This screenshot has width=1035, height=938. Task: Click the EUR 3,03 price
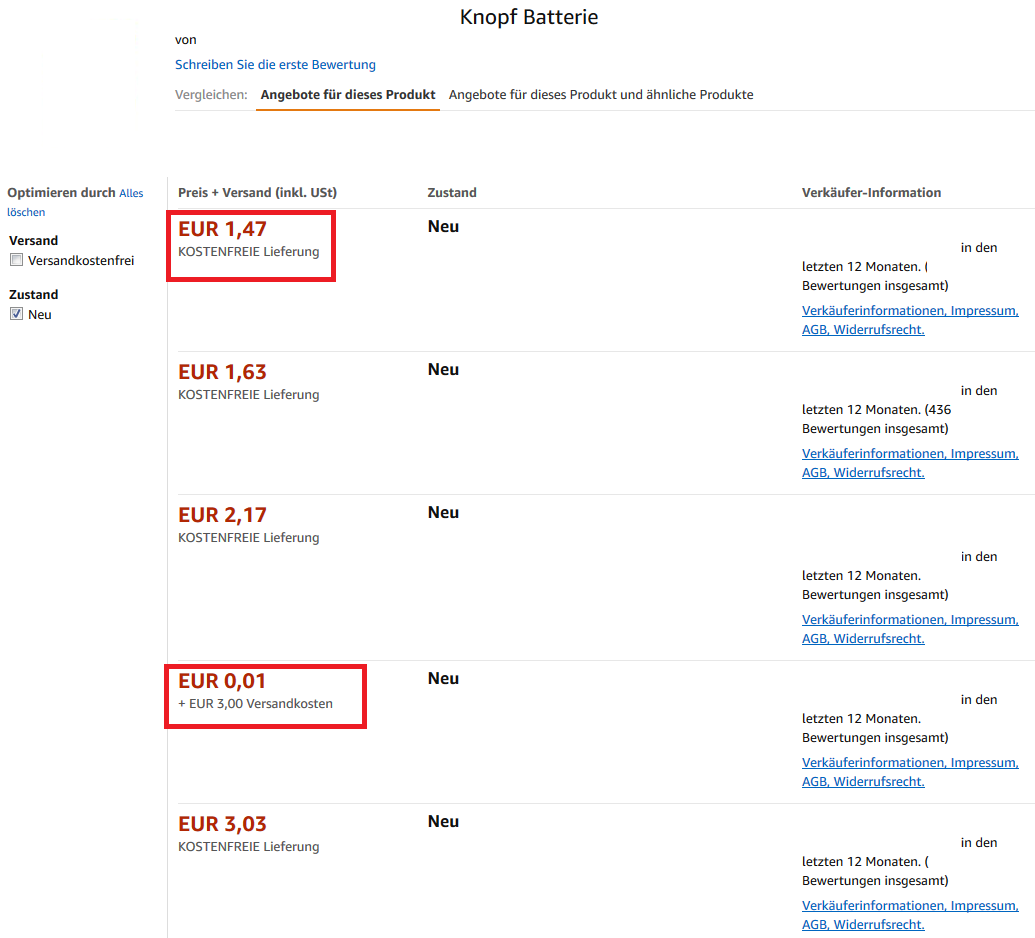[x=222, y=824]
